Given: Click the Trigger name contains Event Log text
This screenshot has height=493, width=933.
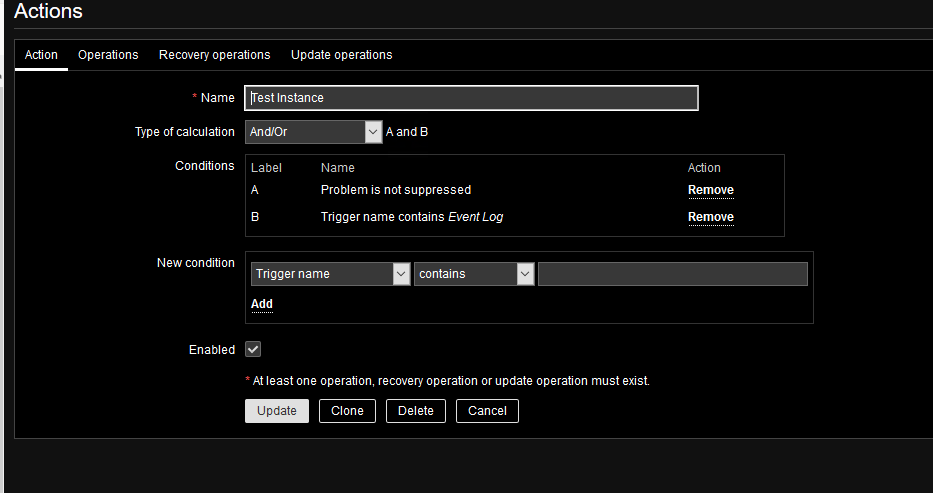Looking at the screenshot, I should tap(411, 217).
